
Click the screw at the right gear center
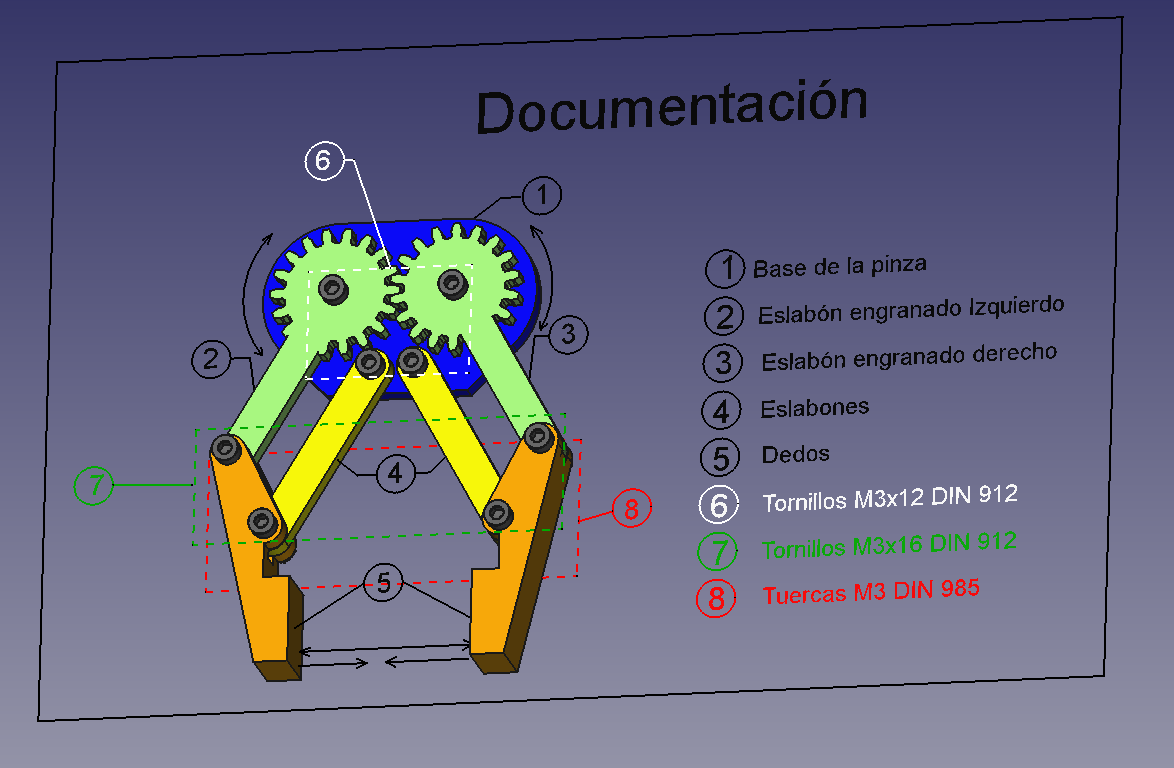pos(452,284)
